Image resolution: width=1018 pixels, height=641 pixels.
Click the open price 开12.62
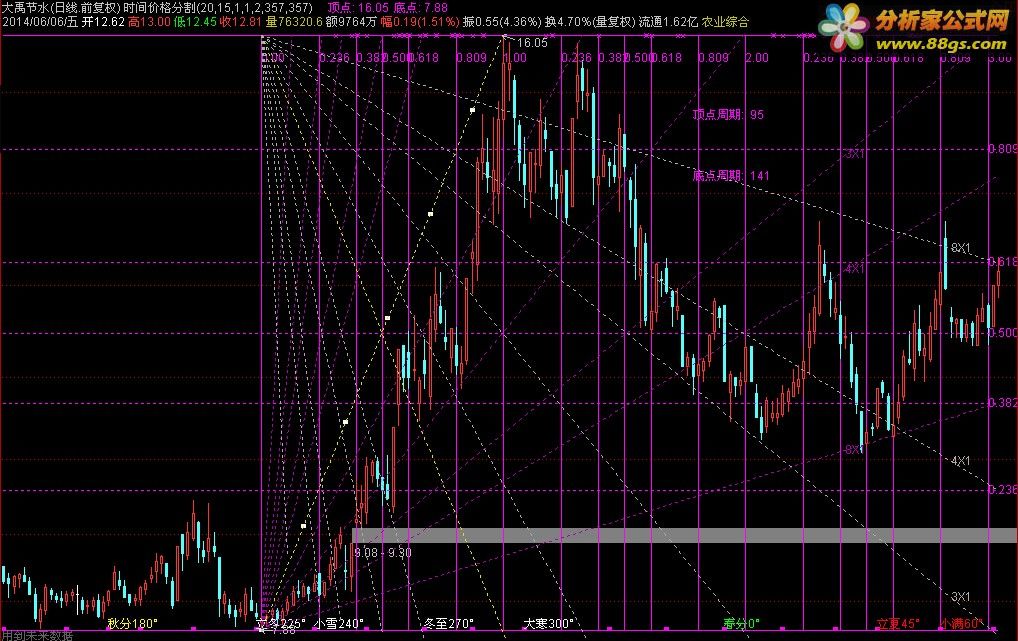tap(103, 22)
